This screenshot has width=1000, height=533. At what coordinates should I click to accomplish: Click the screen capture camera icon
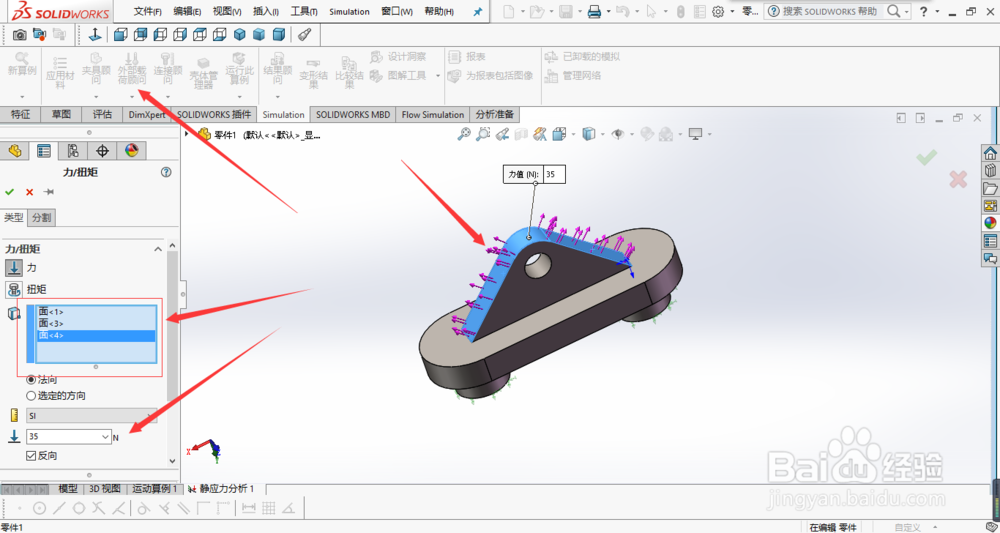pos(20,34)
